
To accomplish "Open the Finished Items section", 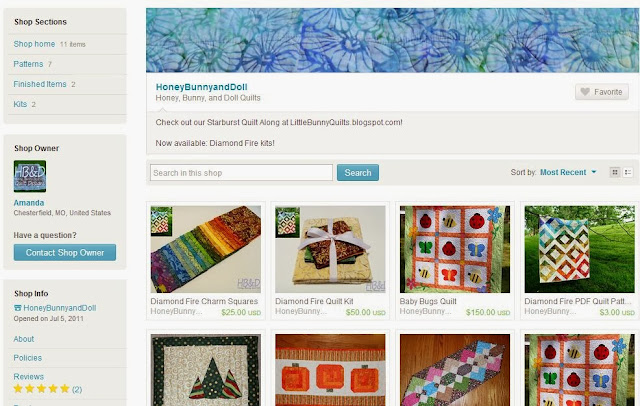I will [x=40, y=84].
